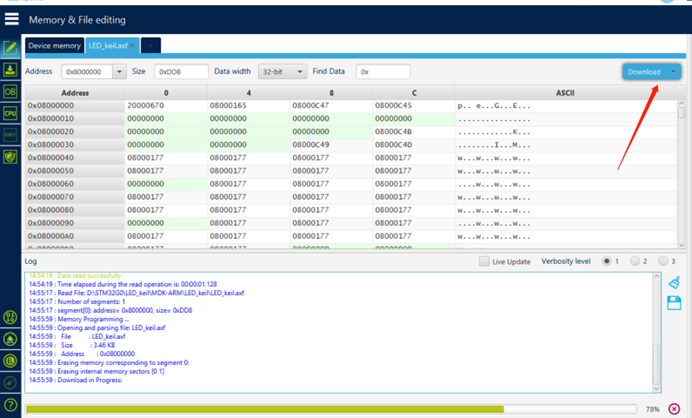Show the log window via 0110 icon
This screenshot has width=692, height=418.
pyautogui.click(x=10, y=317)
